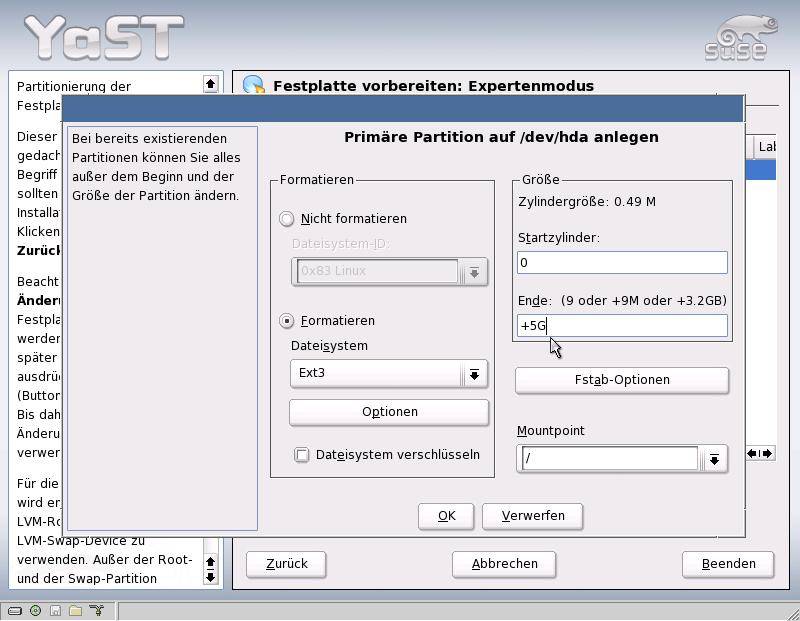This screenshot has width=800, height=621.
Task: Open the Dateisystem "Ext3" dropdown
Action: point(389,374)
